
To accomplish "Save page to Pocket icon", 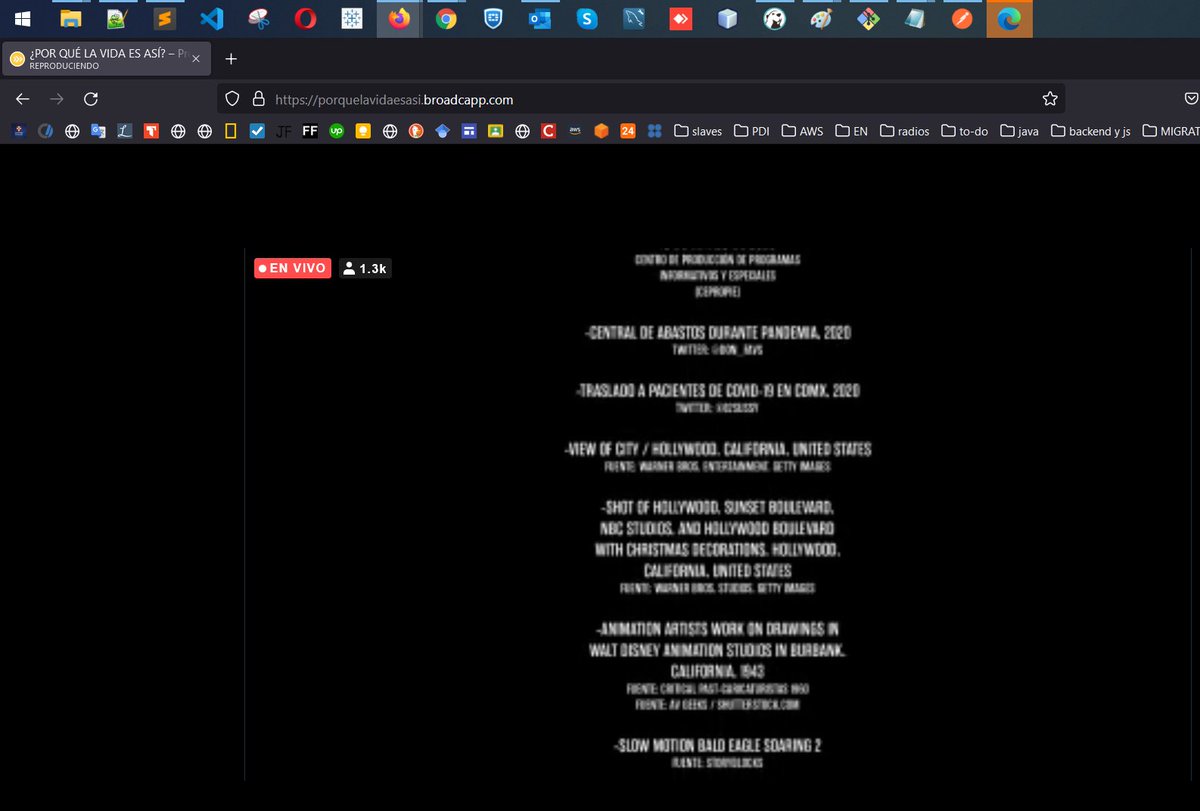I will (x=1191, y=98).
